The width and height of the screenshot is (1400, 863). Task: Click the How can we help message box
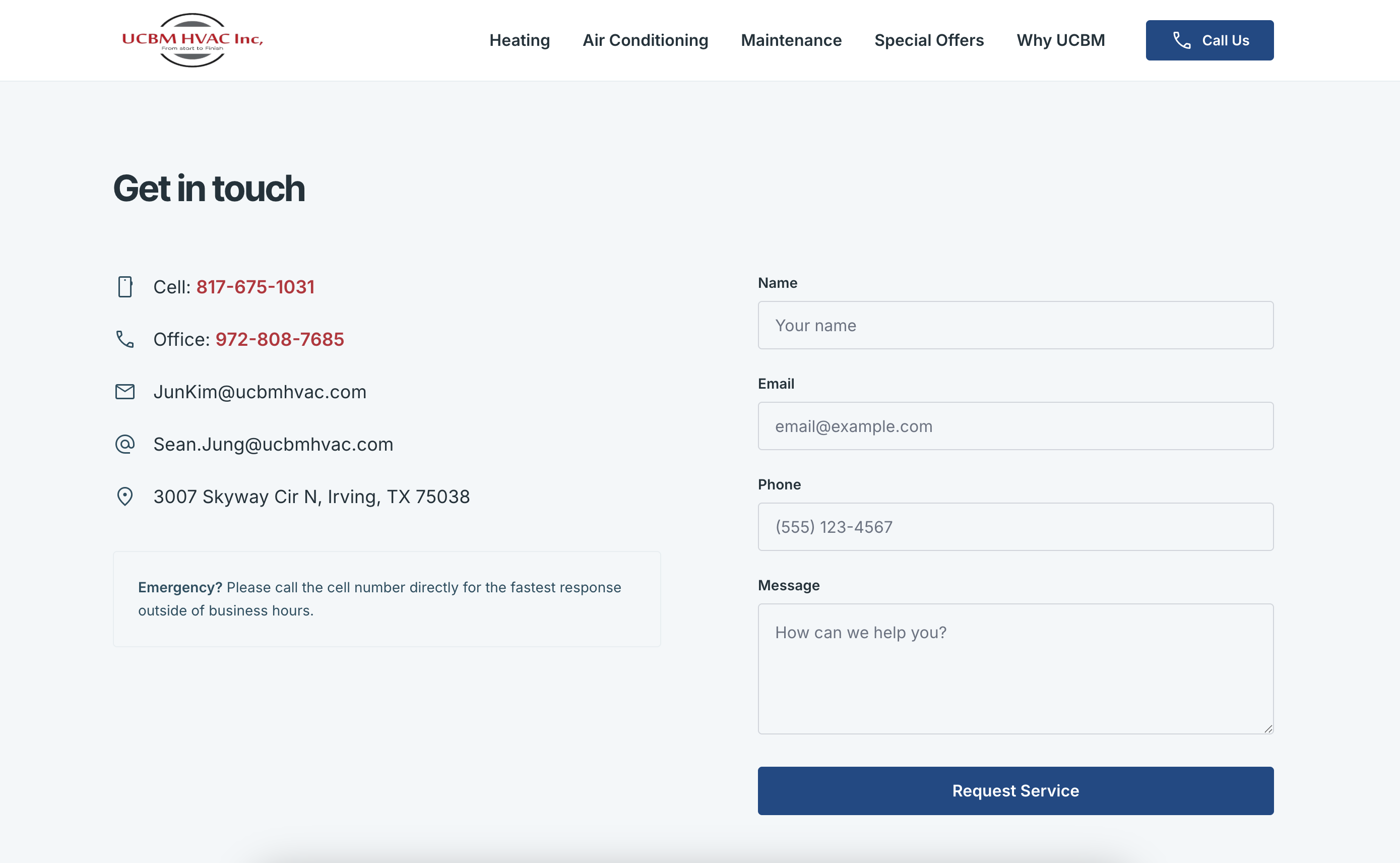tap(1015, 668)
